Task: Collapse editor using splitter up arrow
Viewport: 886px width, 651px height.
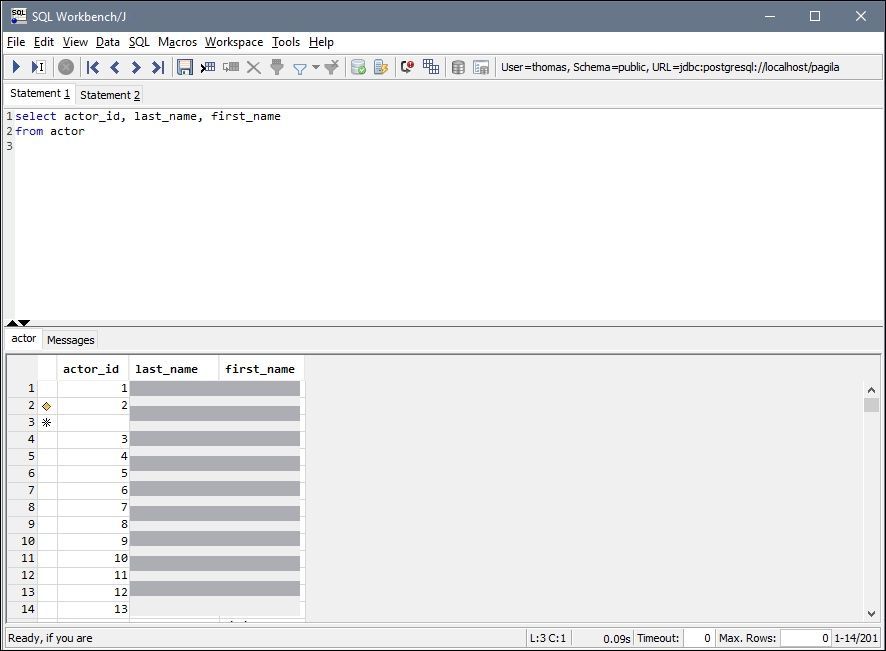Action: (12, 323)
